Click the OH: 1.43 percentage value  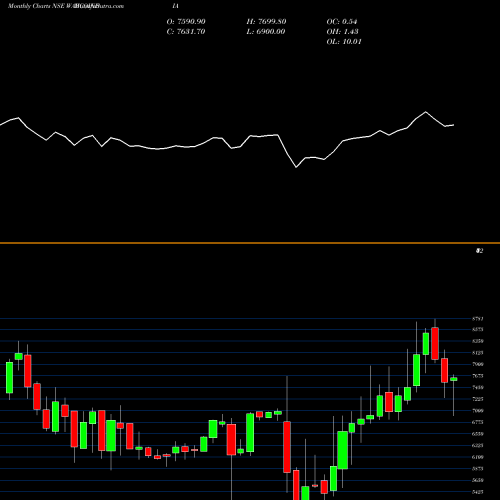(x=342, y=32)
